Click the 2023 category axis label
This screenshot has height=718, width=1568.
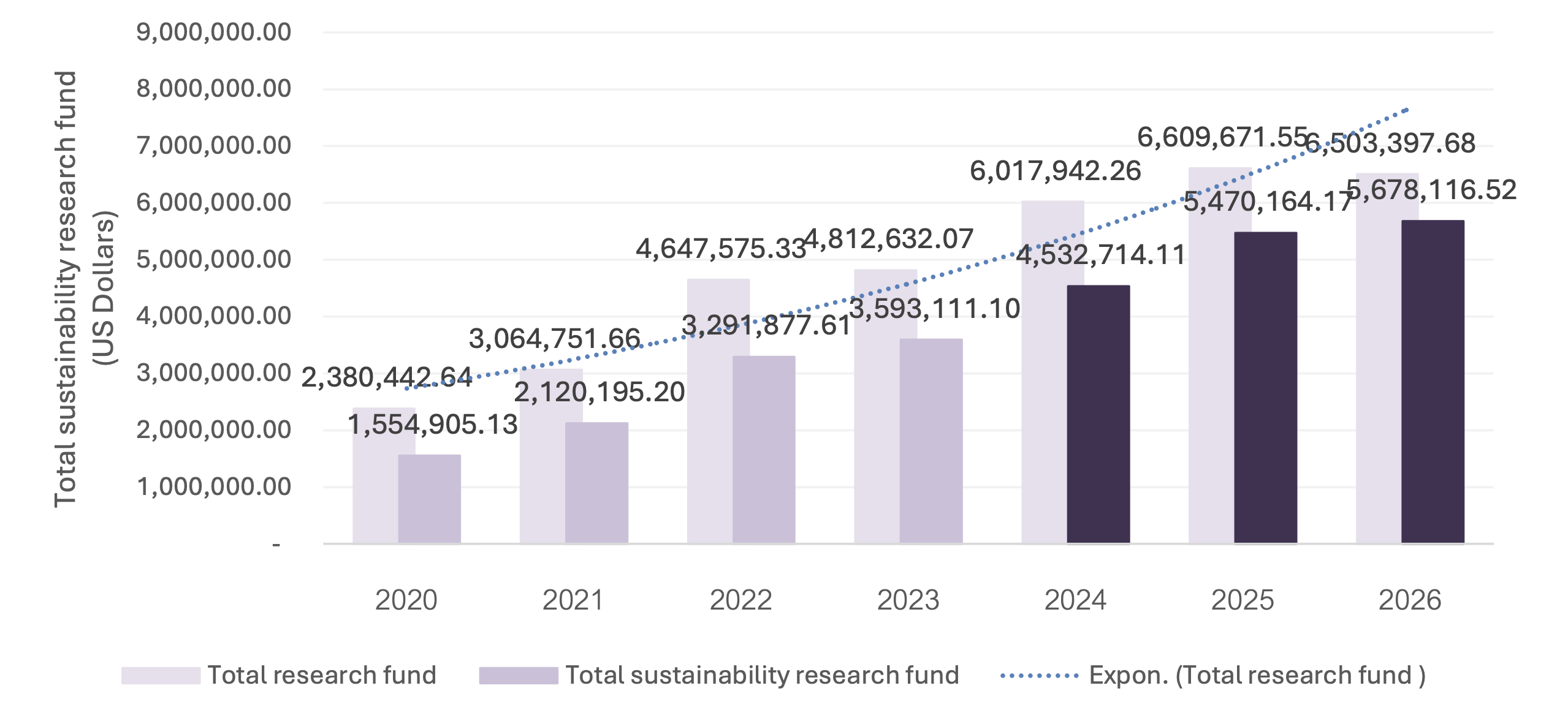point(908,600)
